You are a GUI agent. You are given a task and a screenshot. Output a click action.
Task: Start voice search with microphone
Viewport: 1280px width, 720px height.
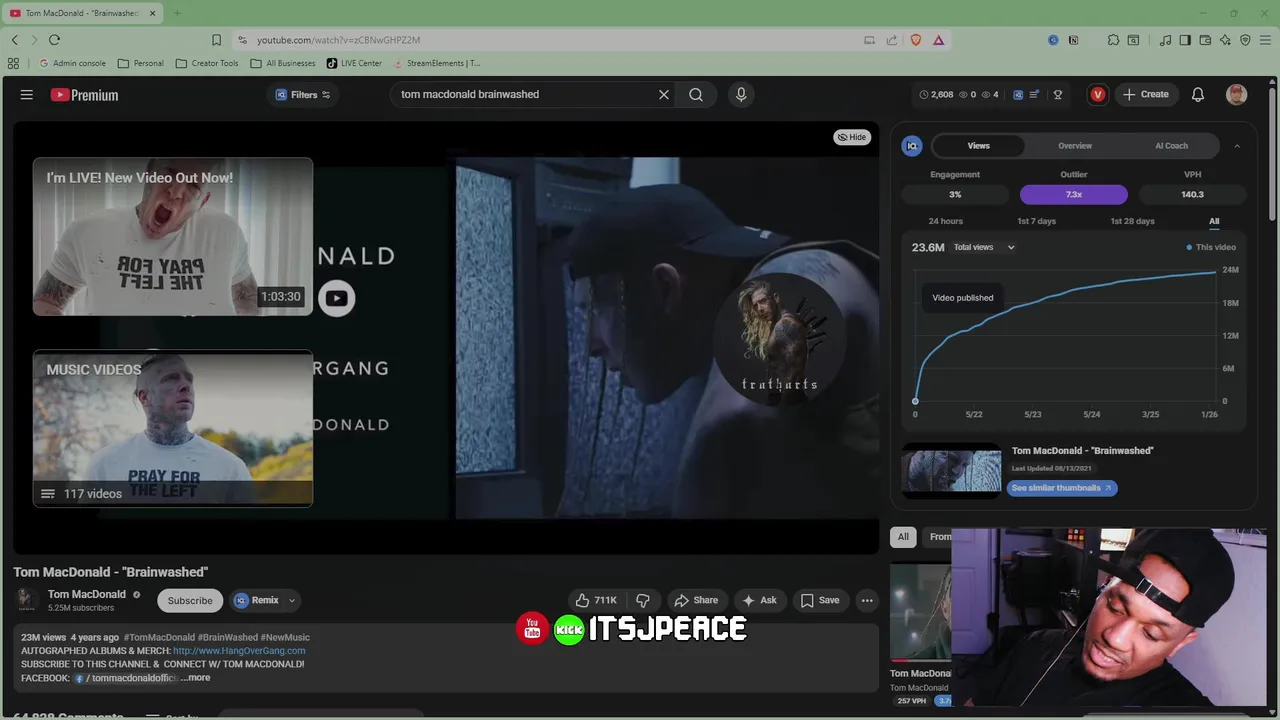tap(741, 94)
